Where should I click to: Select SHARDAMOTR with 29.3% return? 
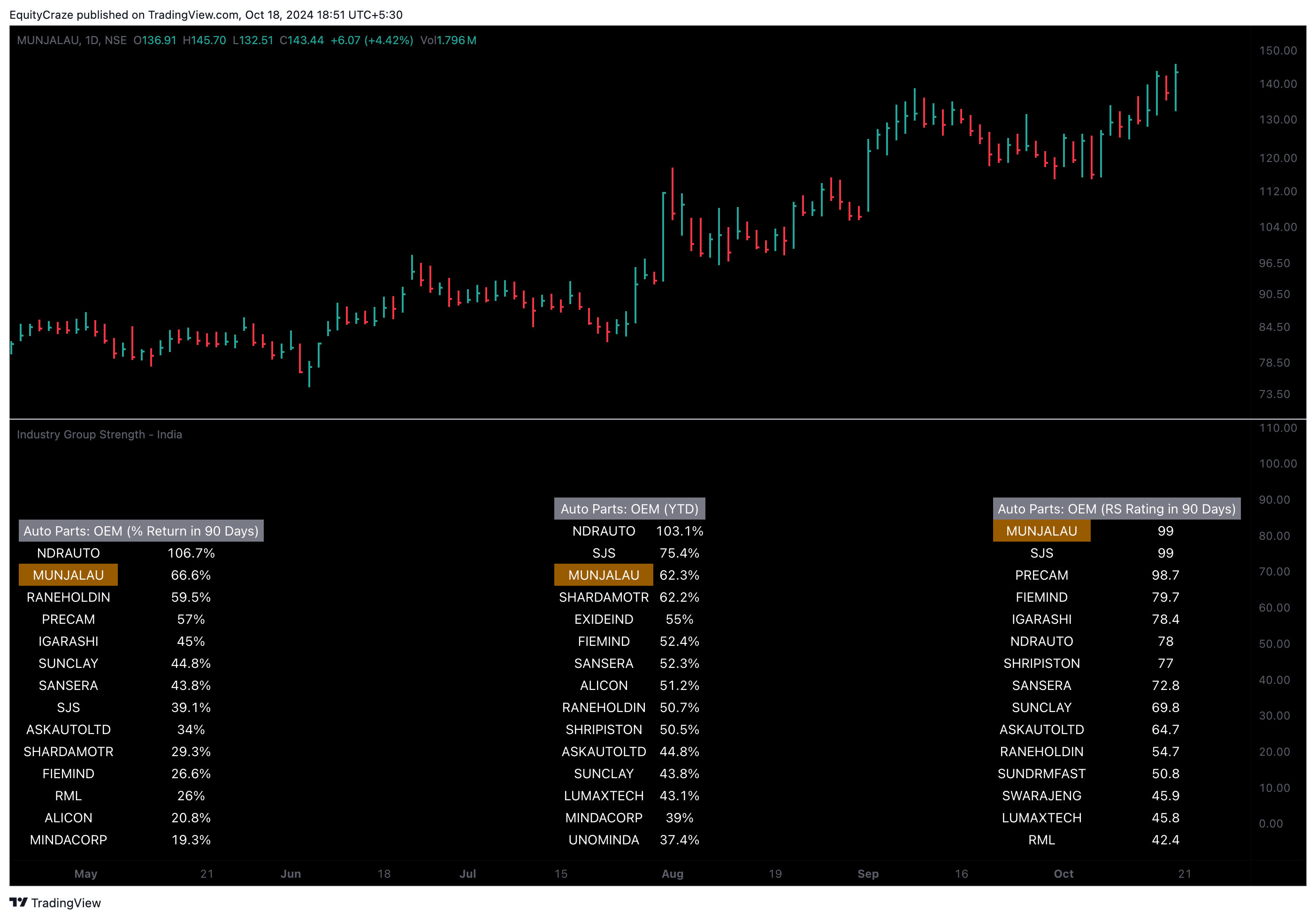click(68, 751)
